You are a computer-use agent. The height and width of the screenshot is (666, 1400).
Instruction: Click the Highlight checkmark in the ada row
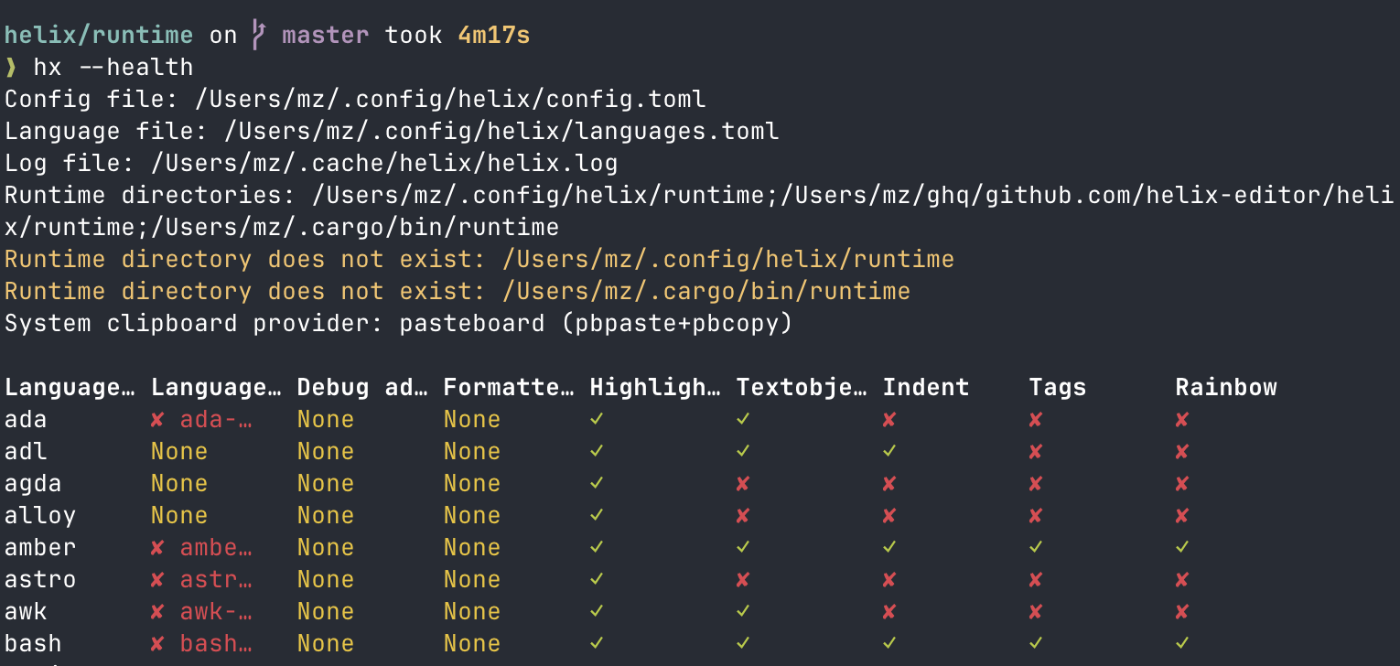pyautogui.click(x=597, y=420)
